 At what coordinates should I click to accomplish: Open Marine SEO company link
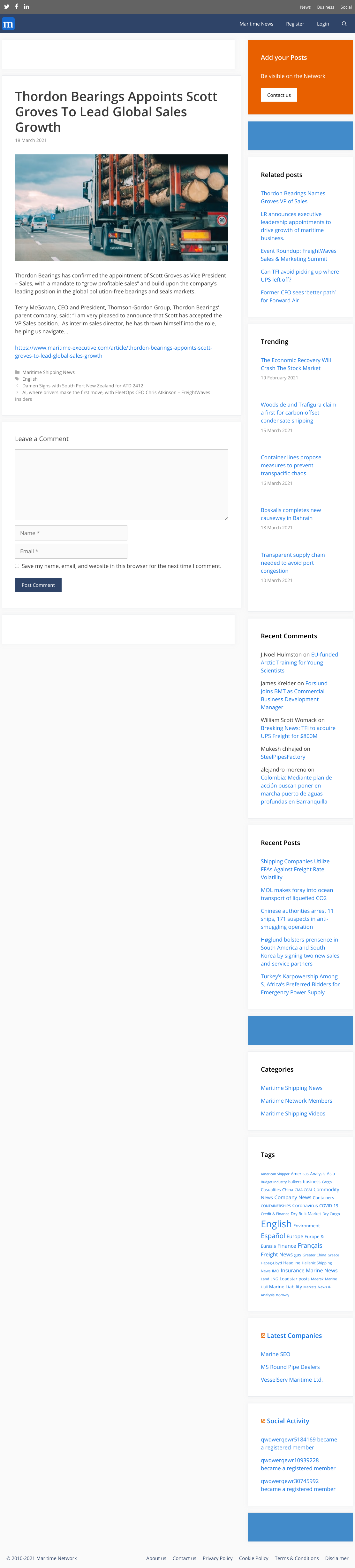(x=276, y=1355)
